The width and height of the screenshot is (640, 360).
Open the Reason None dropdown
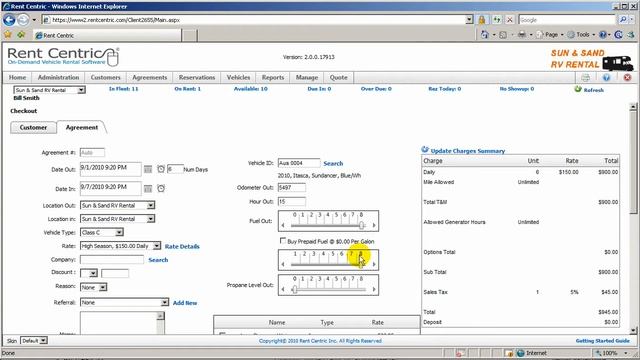[103, 287]
